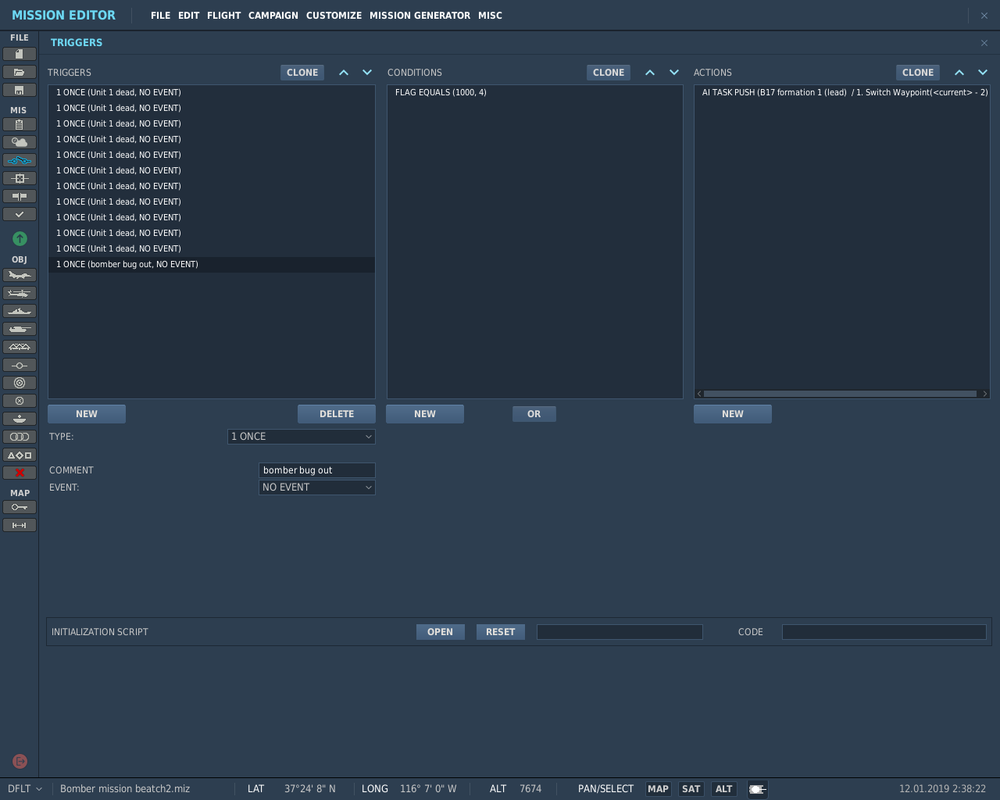Toggle the ALT display mode
This screenshot has width=1000, height=800.
click(723, 788)
